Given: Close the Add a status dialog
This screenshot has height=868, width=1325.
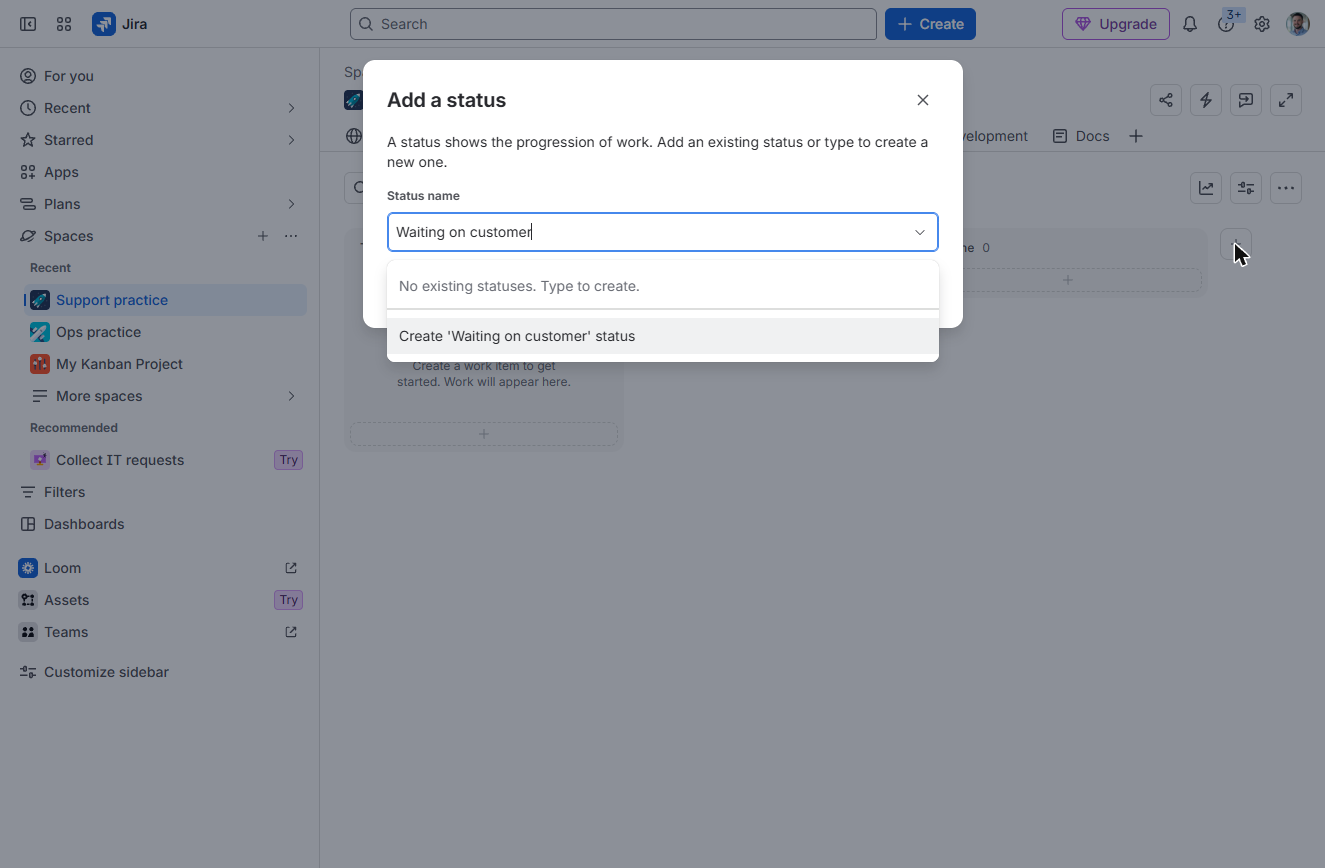Looking at the screenshot, I should (x=923, y=100).
